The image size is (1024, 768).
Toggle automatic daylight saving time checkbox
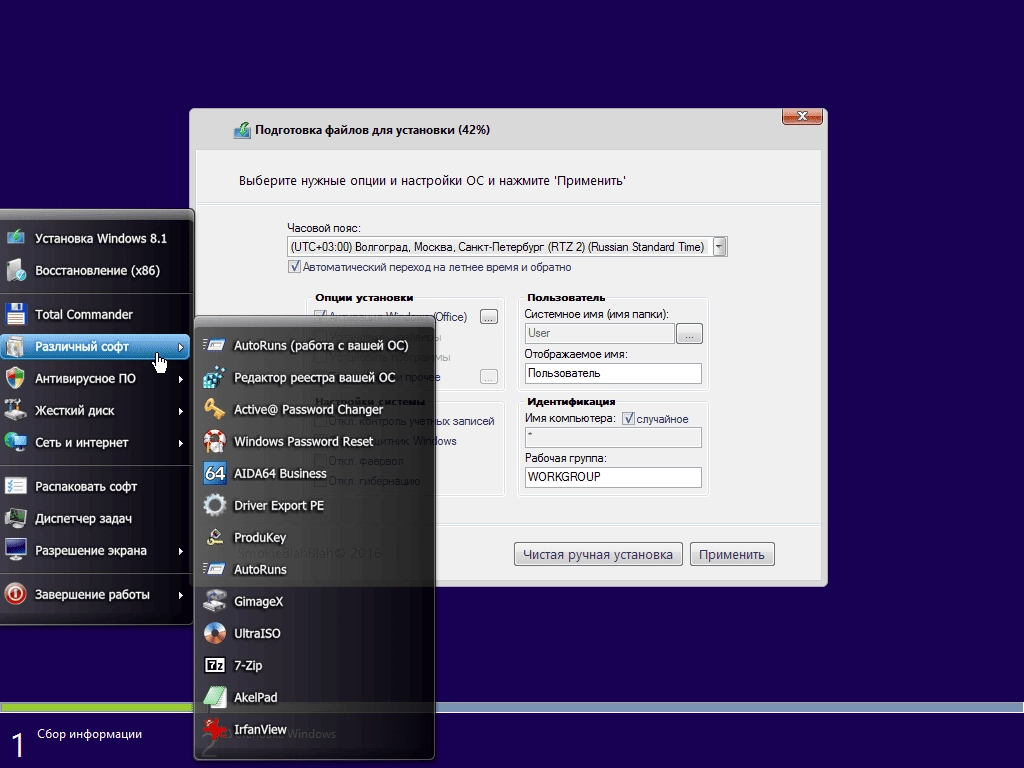294,266
